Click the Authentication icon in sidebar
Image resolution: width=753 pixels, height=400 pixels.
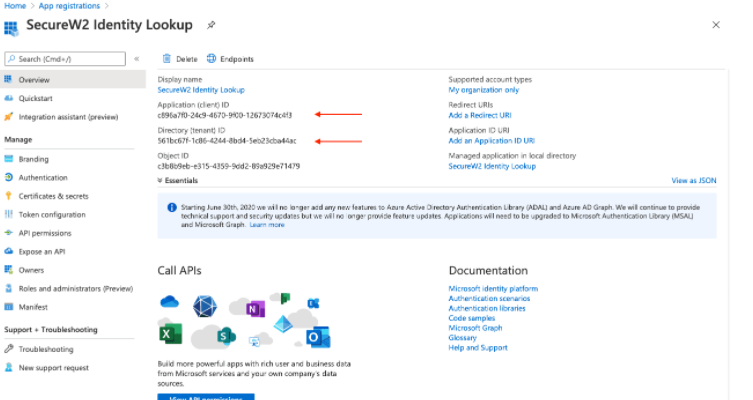[8, 177]
